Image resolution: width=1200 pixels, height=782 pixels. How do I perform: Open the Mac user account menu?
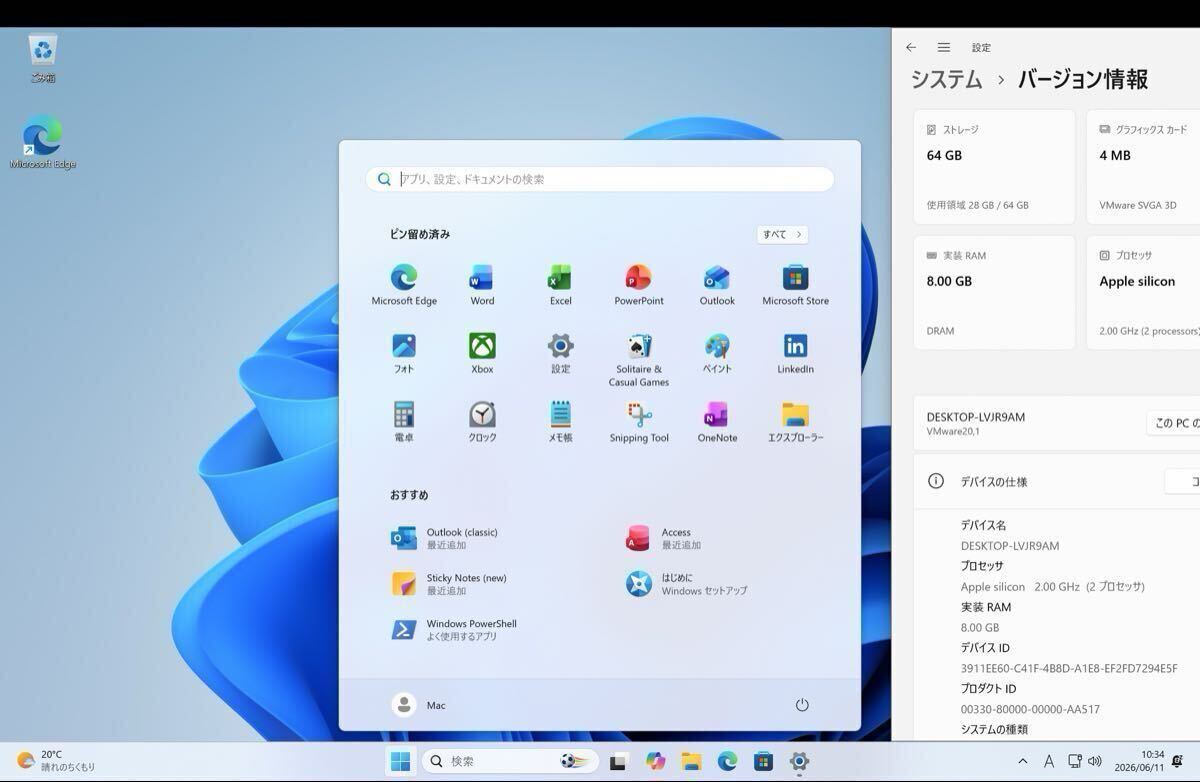419,705
